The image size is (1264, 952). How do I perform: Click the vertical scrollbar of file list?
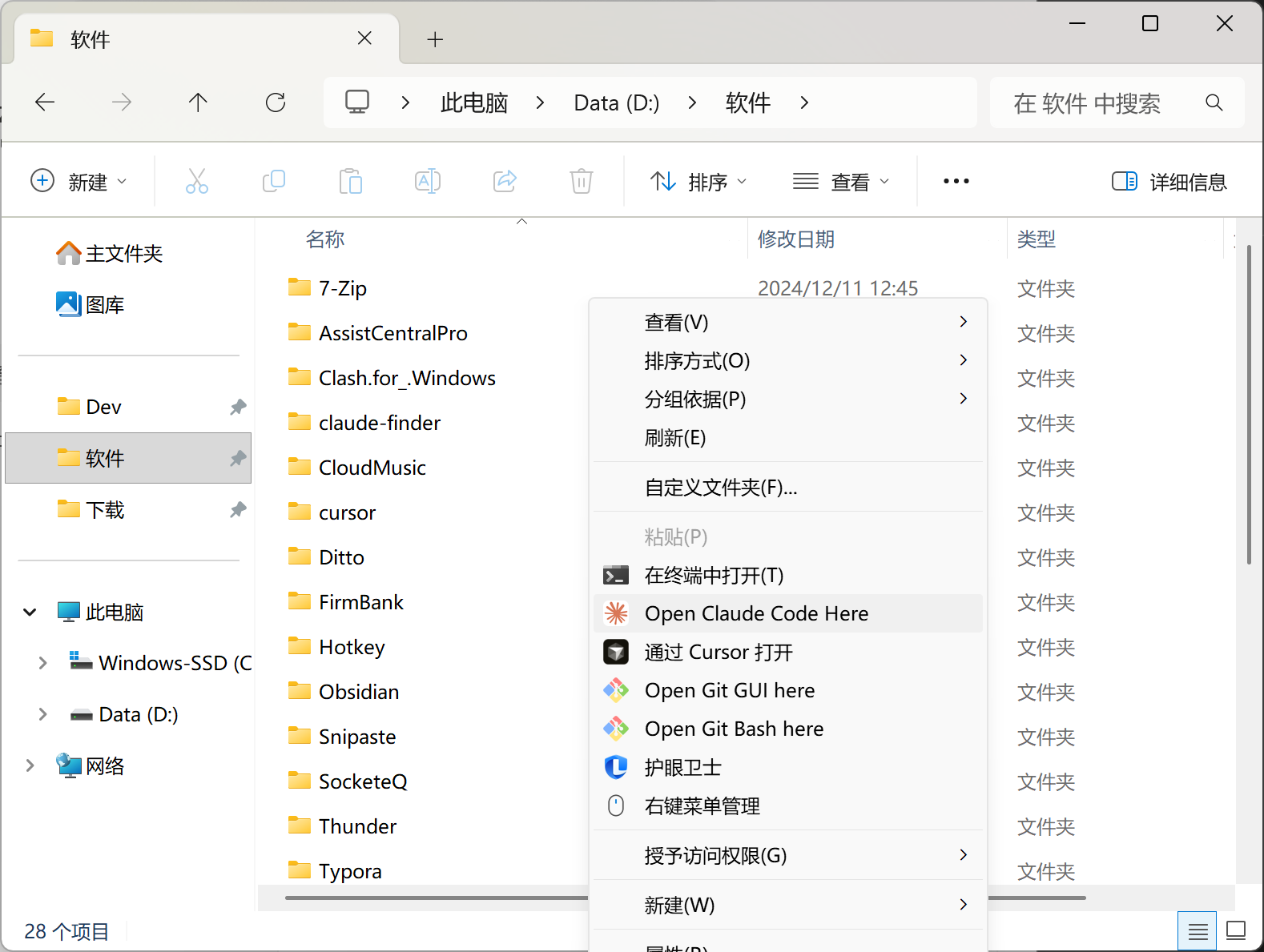tap(1249, 404)
